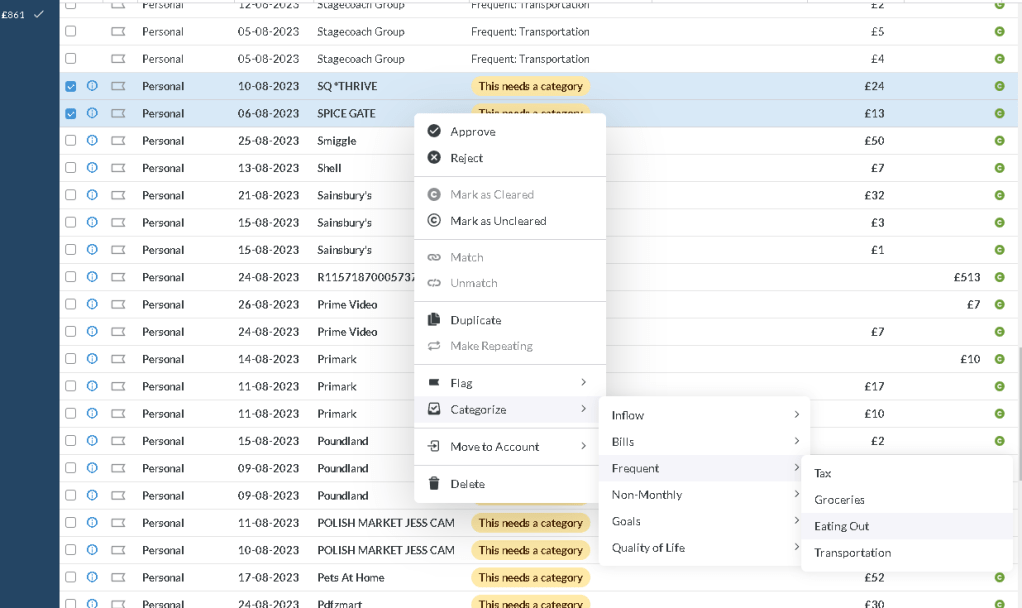Uncheck the SPICE GATE transaction checkbox
1022x608 pixels.
(70, 113)
